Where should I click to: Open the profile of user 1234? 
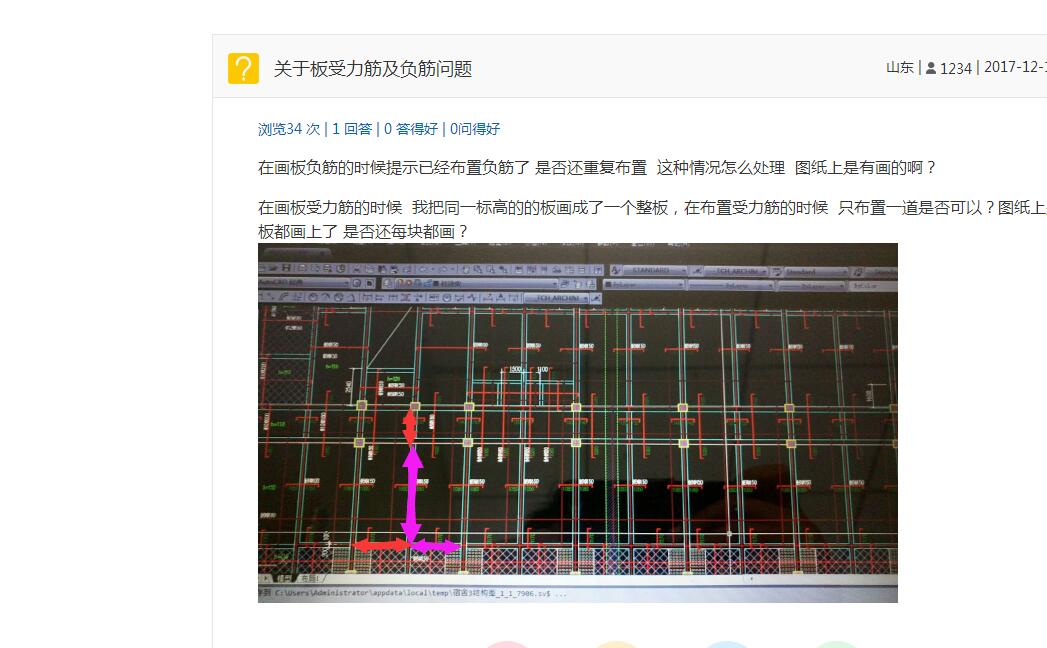pyautogui.click(x=956, y=68)
